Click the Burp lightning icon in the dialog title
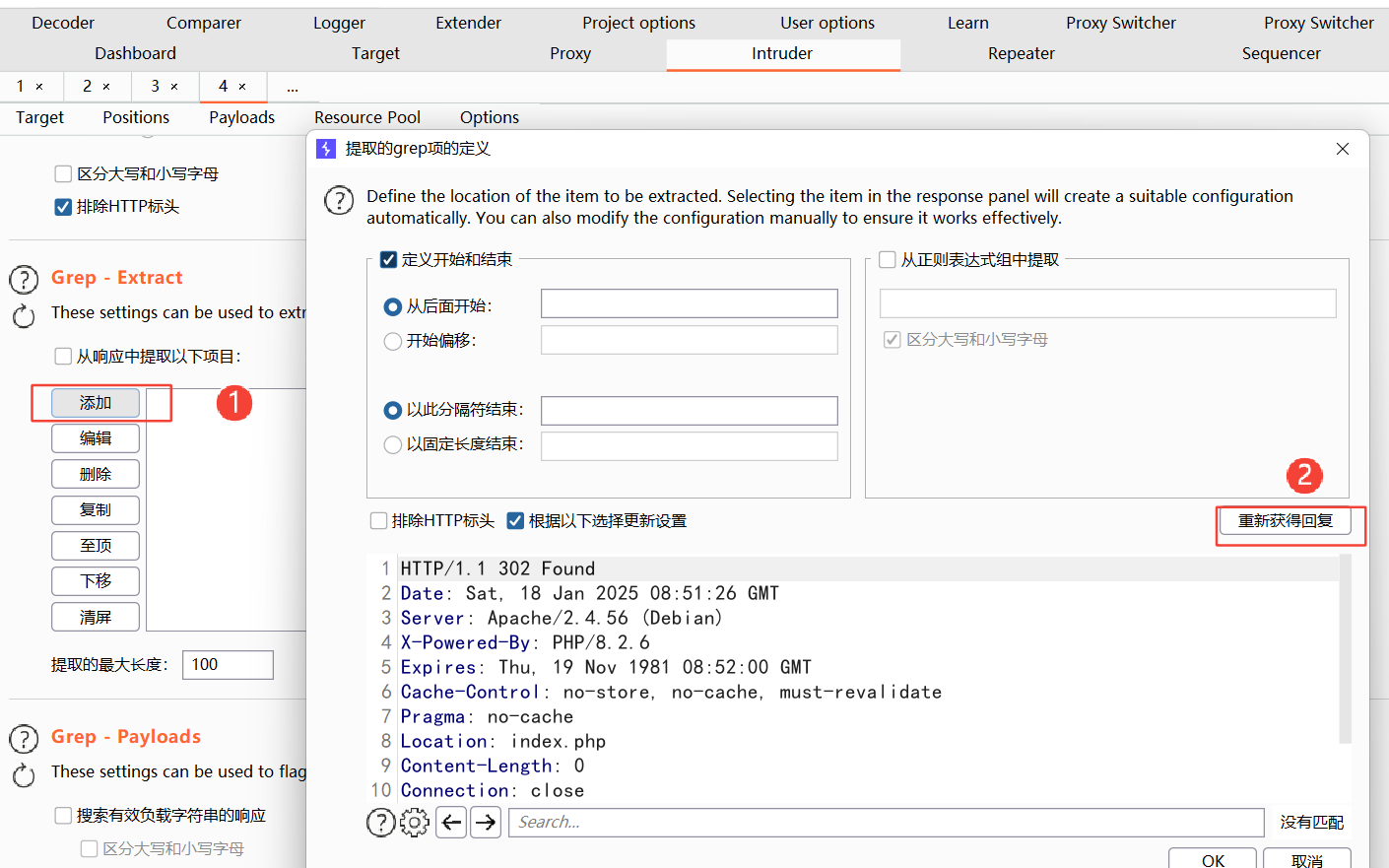1389x868 pixels. click(326, 149)
